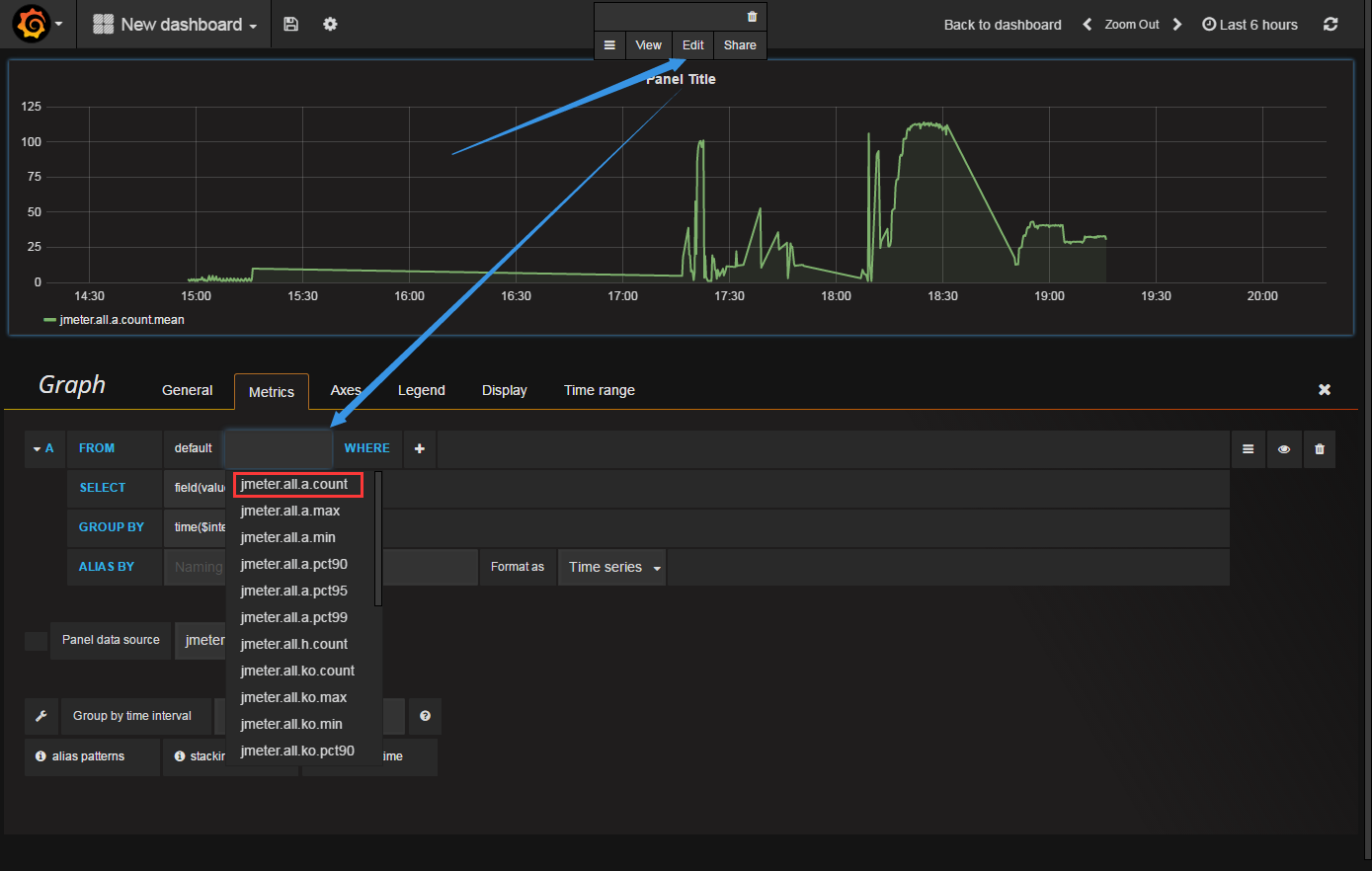Shift time range forward with right chevron
The image size is (1372, 871).
click(x=1176, y=24)
